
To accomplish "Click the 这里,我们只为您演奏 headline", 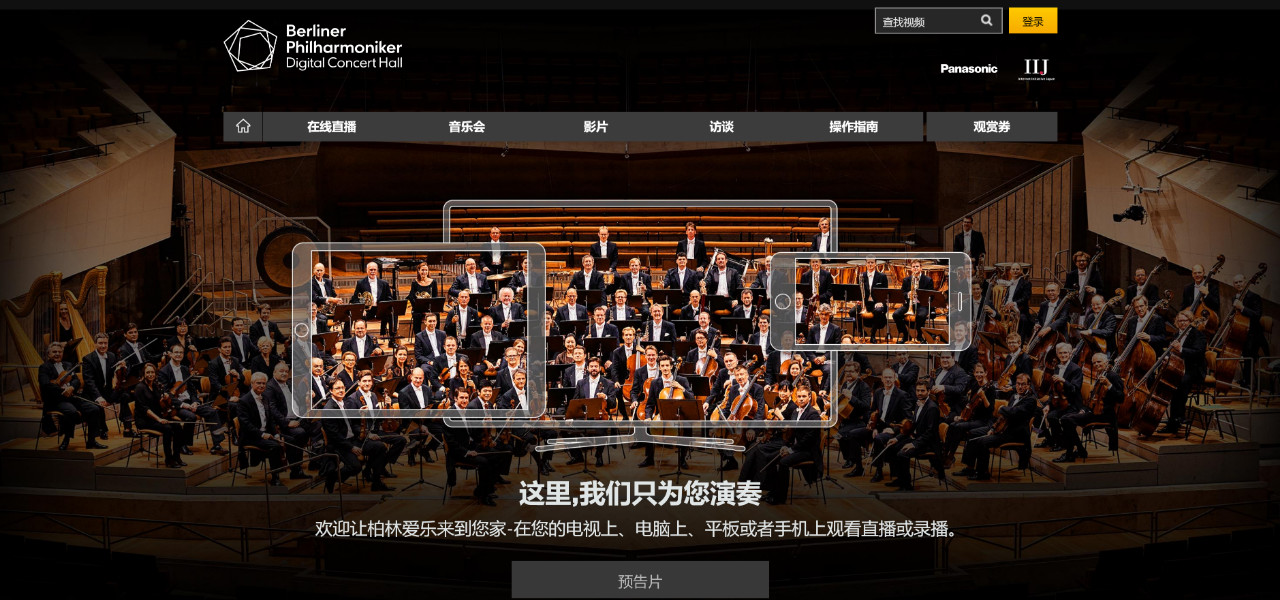I will (x=640, y=493).
